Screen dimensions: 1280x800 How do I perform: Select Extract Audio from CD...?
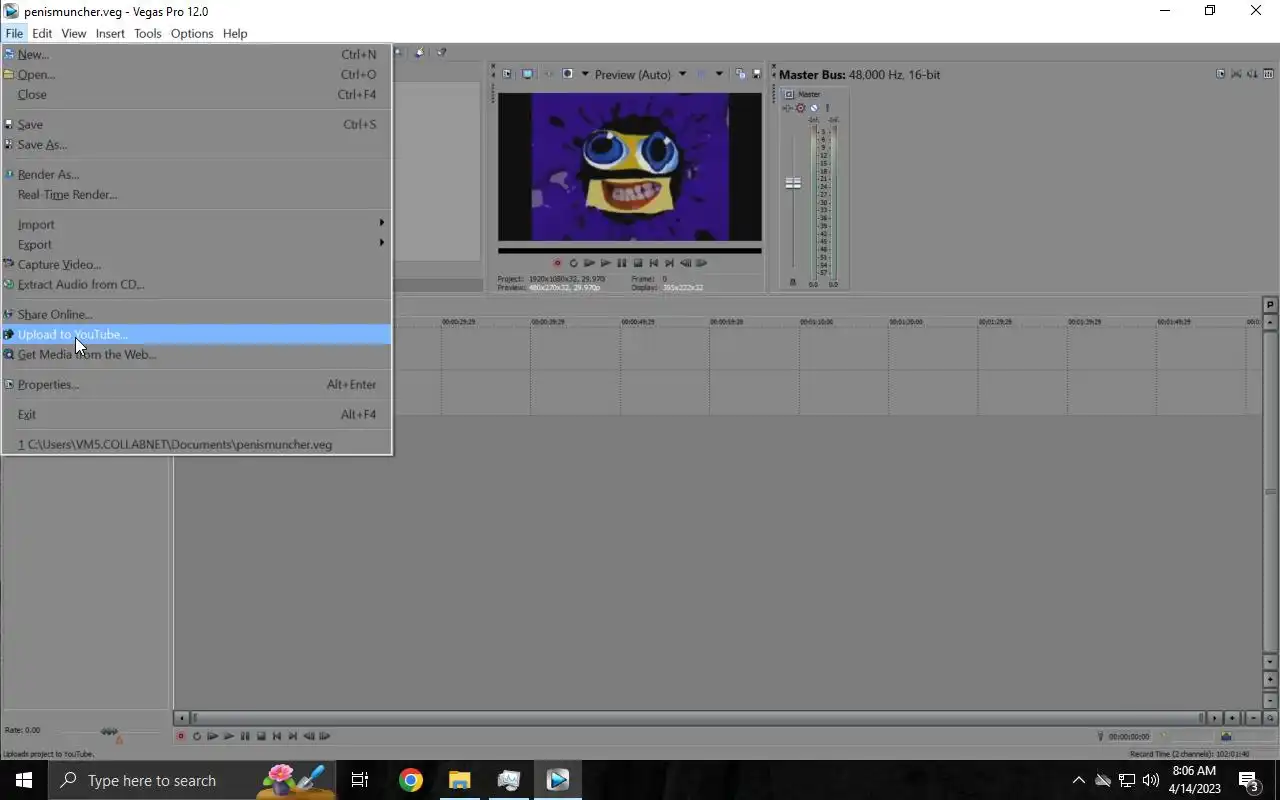[x=196, y=284]
